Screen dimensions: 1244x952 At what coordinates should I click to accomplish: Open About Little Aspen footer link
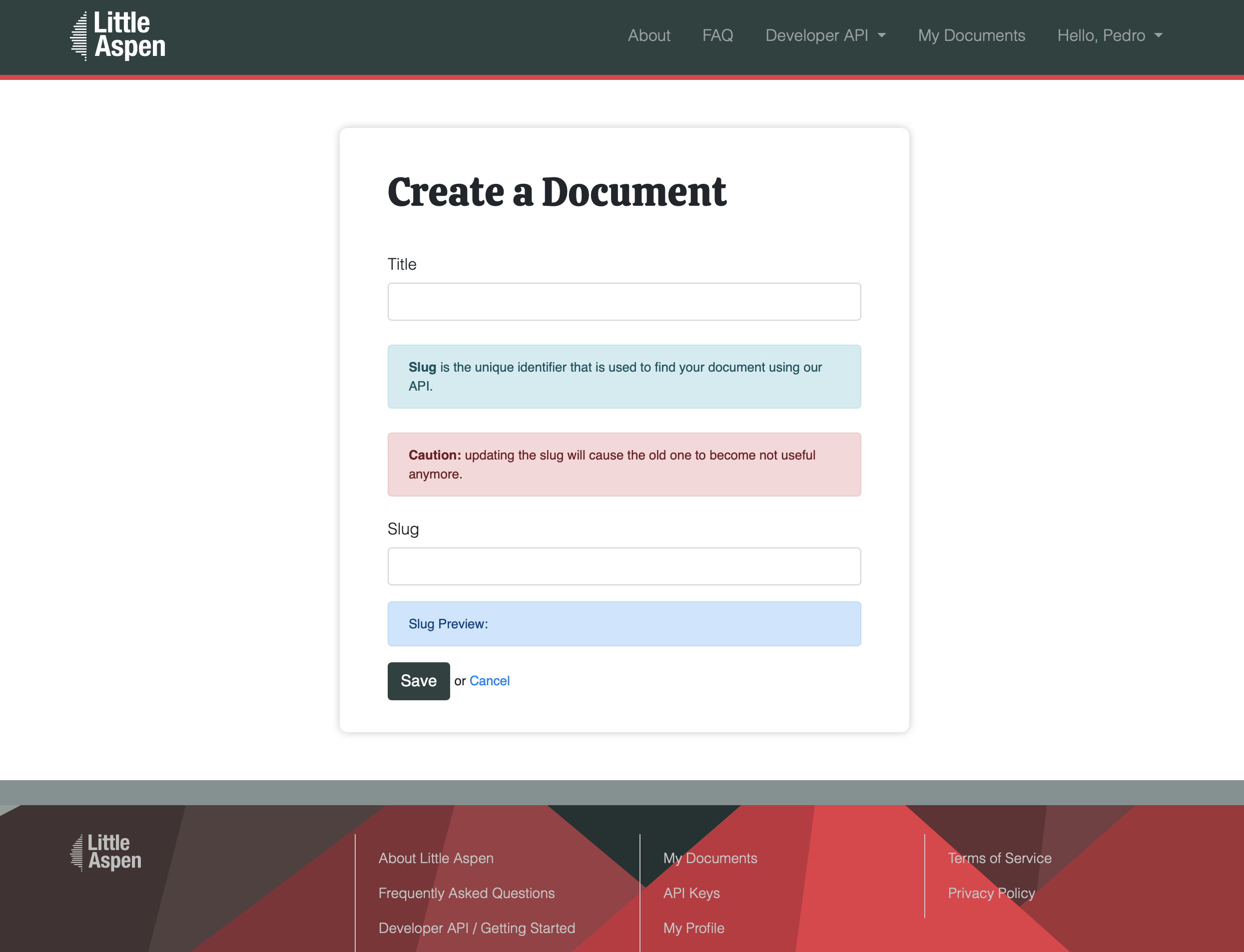point(436,858)
